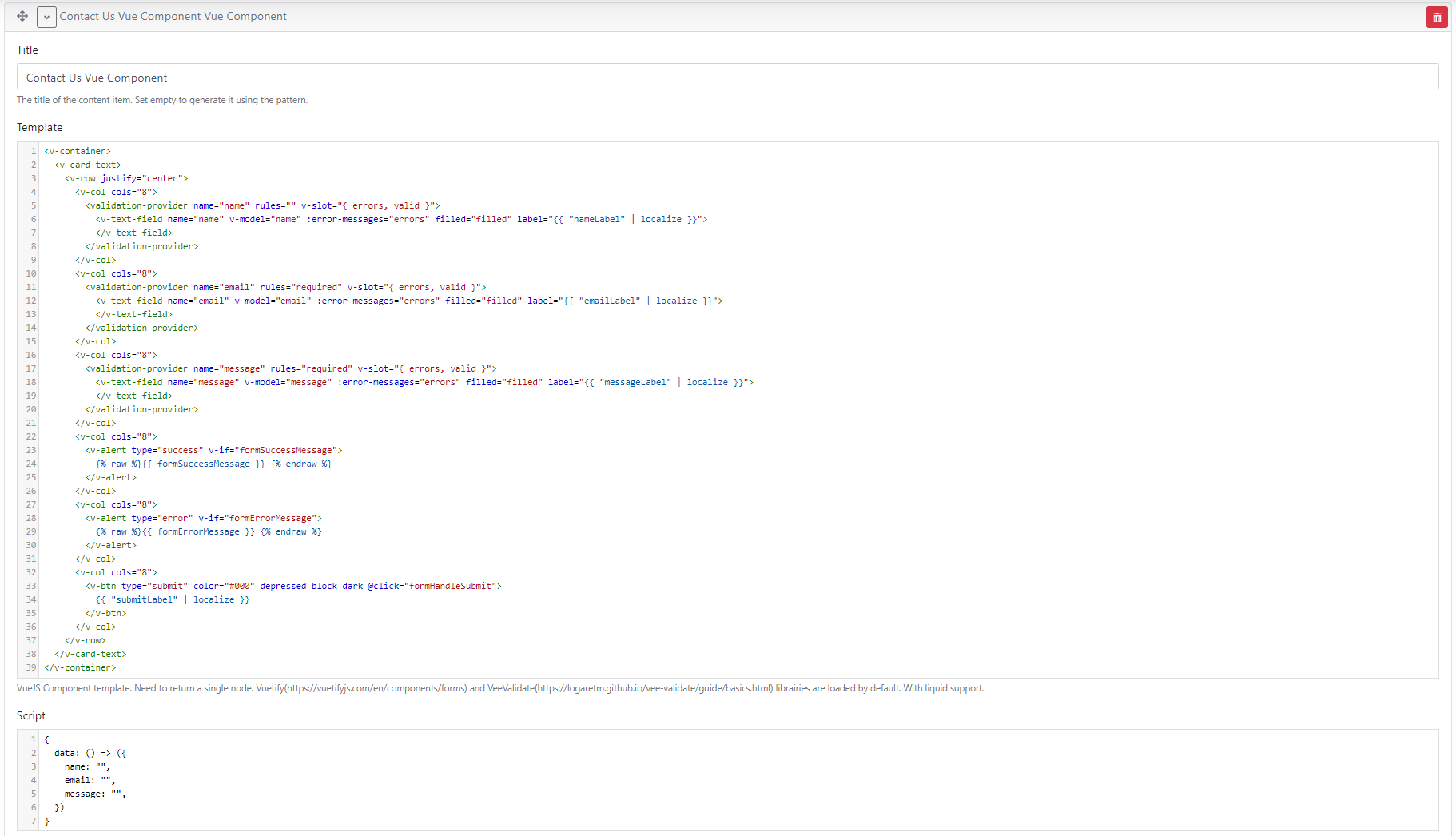Place cursor on template line '<v-container>' opening tag

(78, 151)
